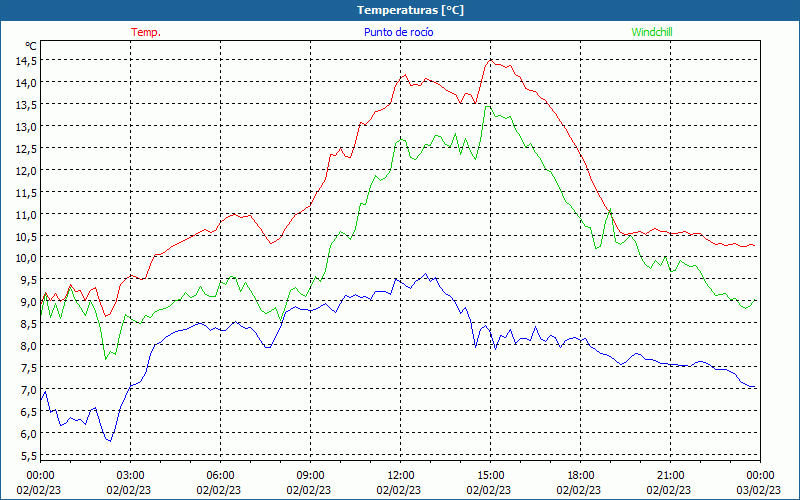Click the '11,5' y-axis value
Viewport: 800px width, 500px height.
click(x=26, y=192)
